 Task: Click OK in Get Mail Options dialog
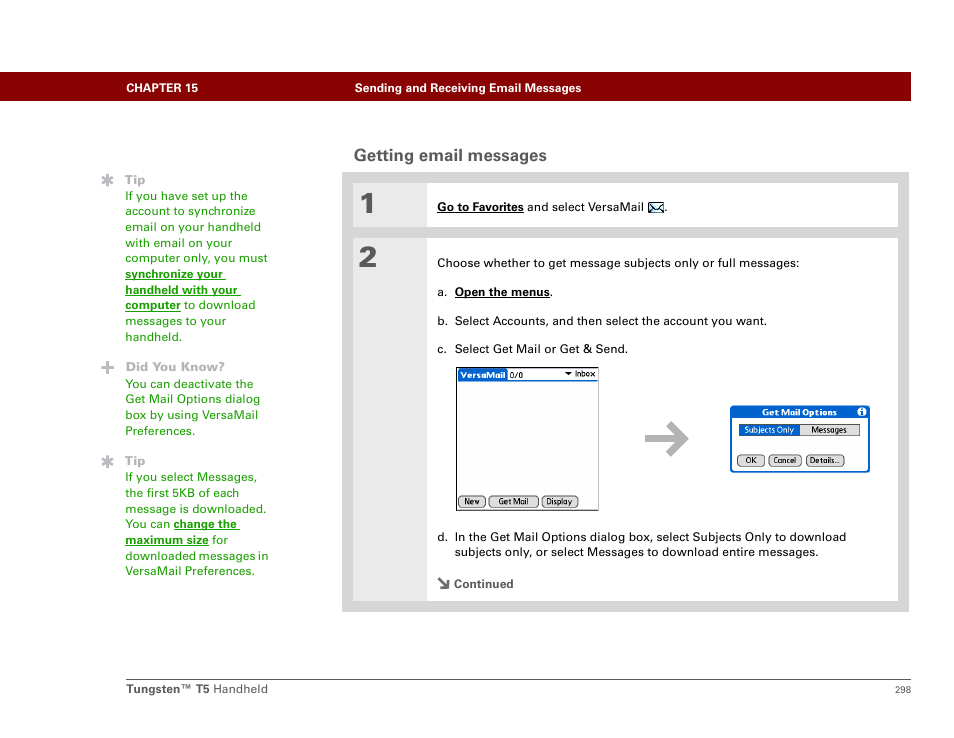point(751,460)
